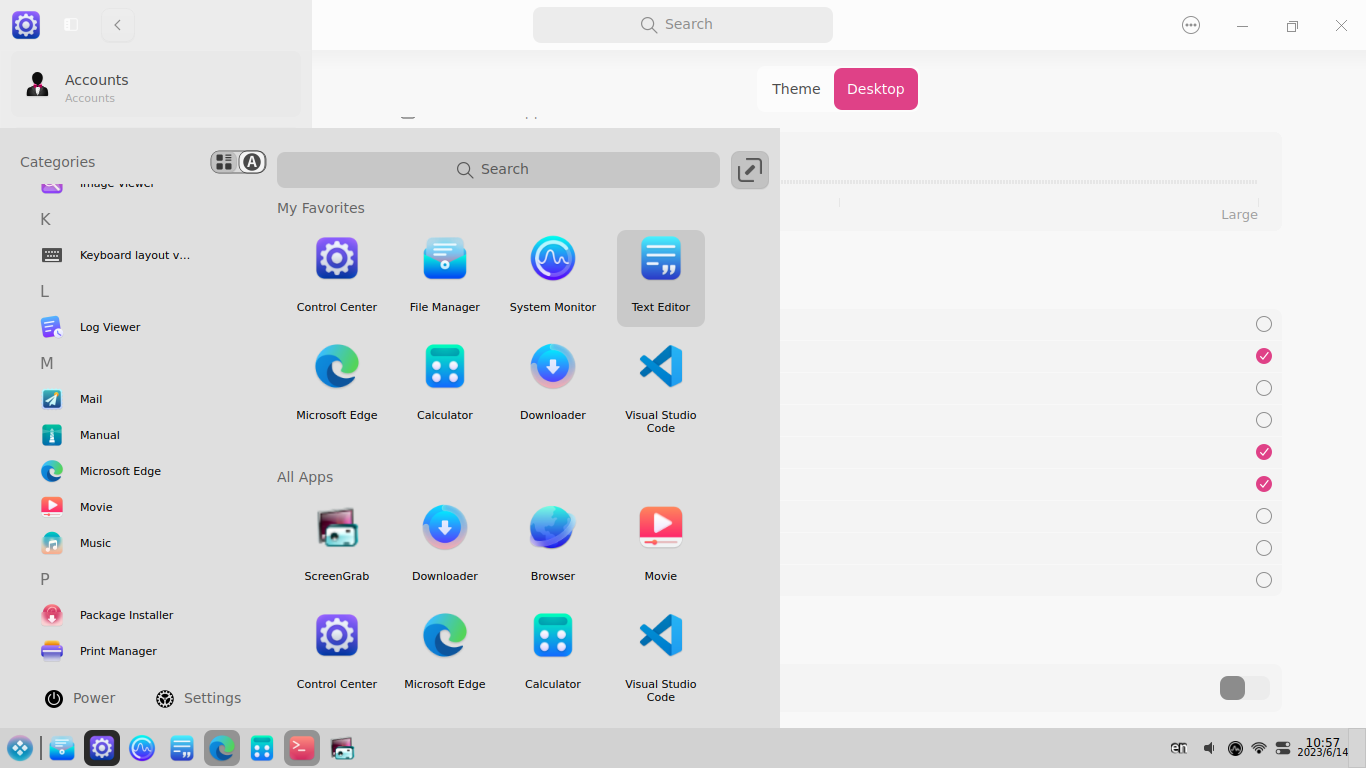Open Downloader under All Apps

tap(444, 540)
